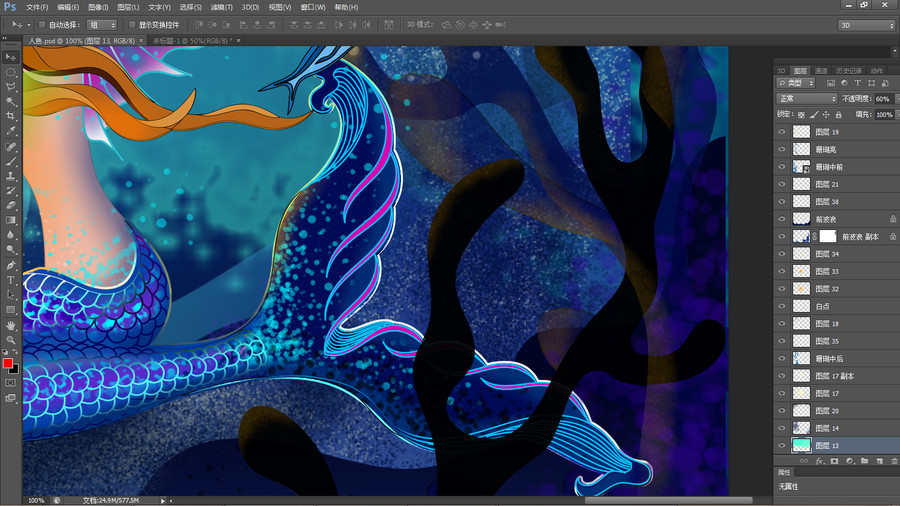
Task: Select the Eraser tool
Action: tap(10, 205)
